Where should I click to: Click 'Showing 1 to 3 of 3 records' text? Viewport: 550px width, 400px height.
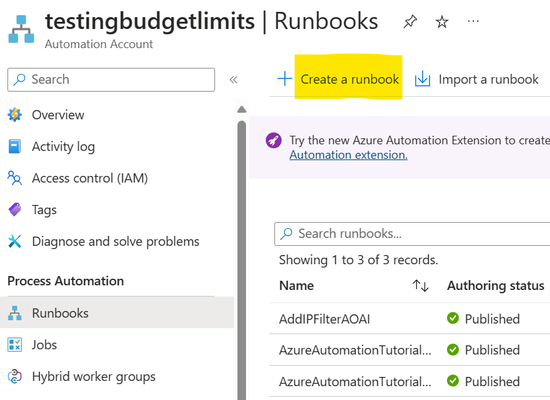pos(358,260)
